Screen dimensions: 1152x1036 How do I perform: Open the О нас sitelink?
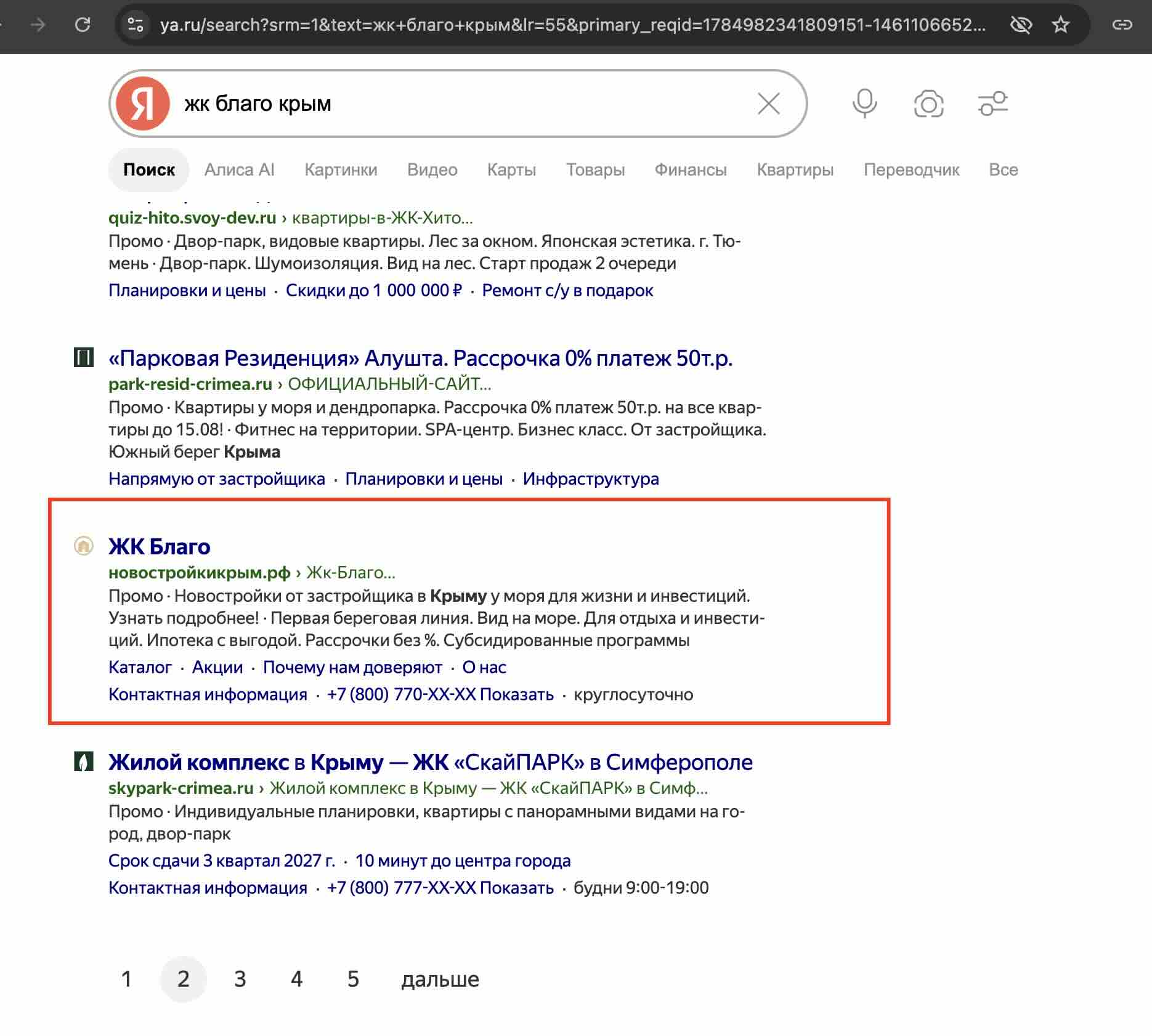[484, 667]
